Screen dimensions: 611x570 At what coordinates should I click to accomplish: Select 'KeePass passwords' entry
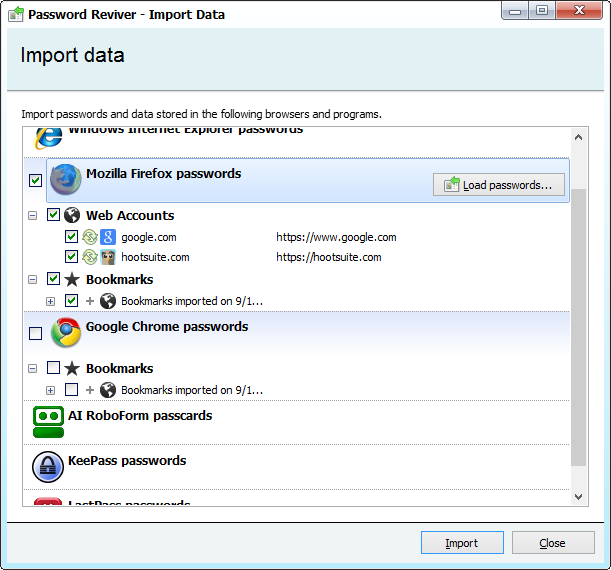[x=127, y=461]
